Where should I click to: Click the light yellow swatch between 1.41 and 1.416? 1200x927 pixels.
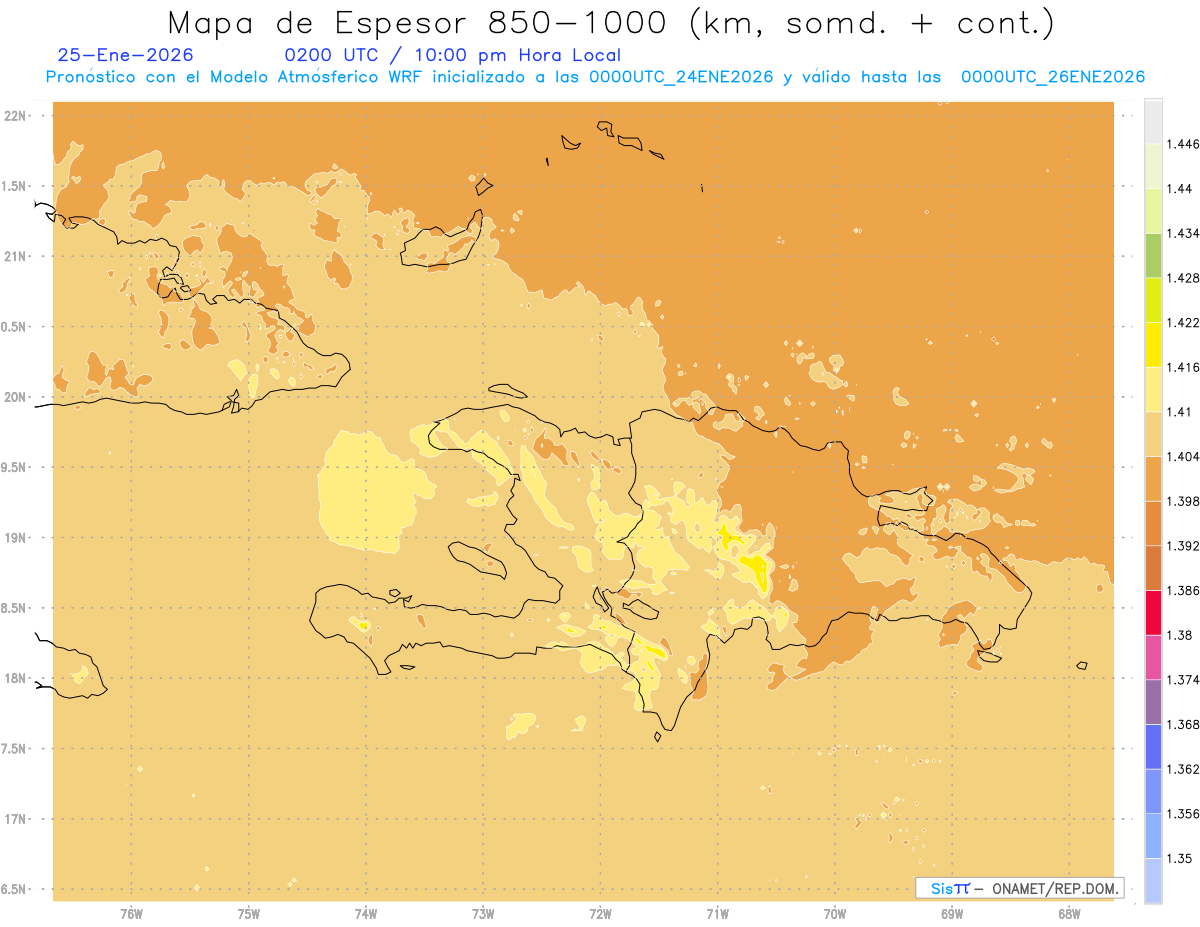tap(1153, 389)
